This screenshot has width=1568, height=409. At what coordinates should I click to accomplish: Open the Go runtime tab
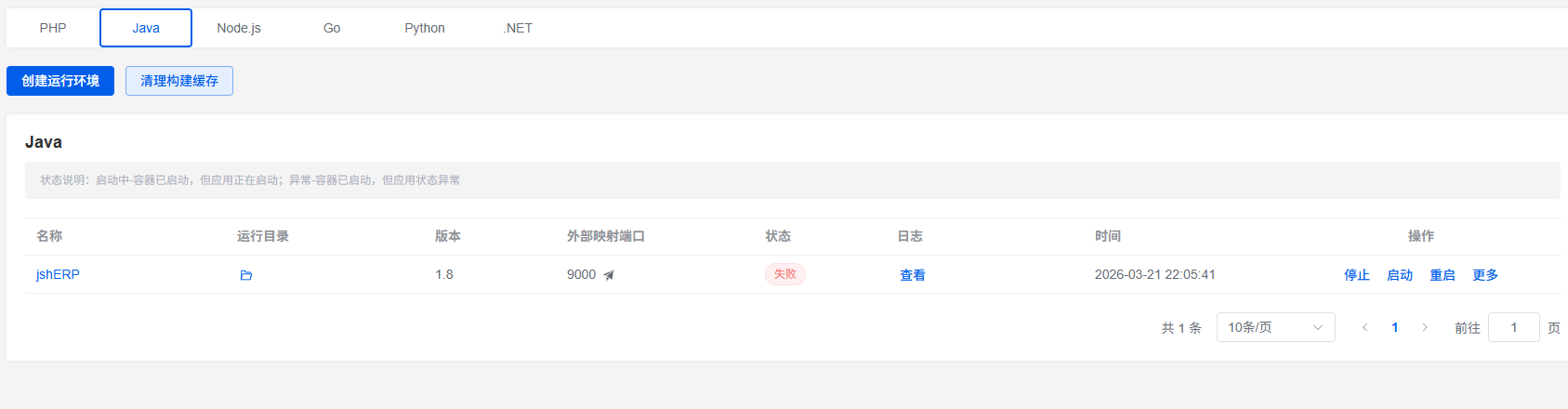tap(332, 28)
